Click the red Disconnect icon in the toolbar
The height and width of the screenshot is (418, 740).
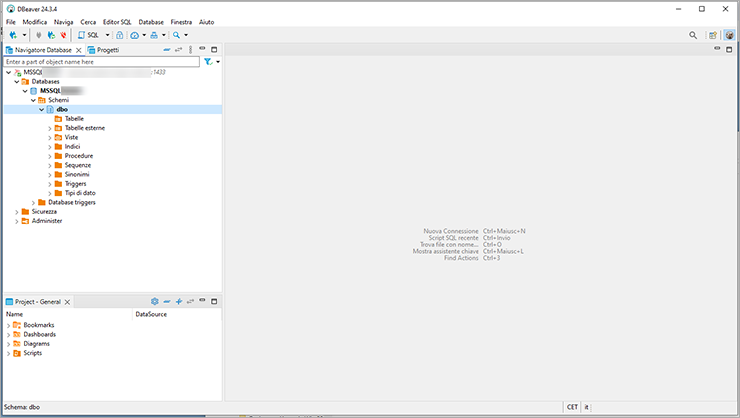tap(63, 35)
